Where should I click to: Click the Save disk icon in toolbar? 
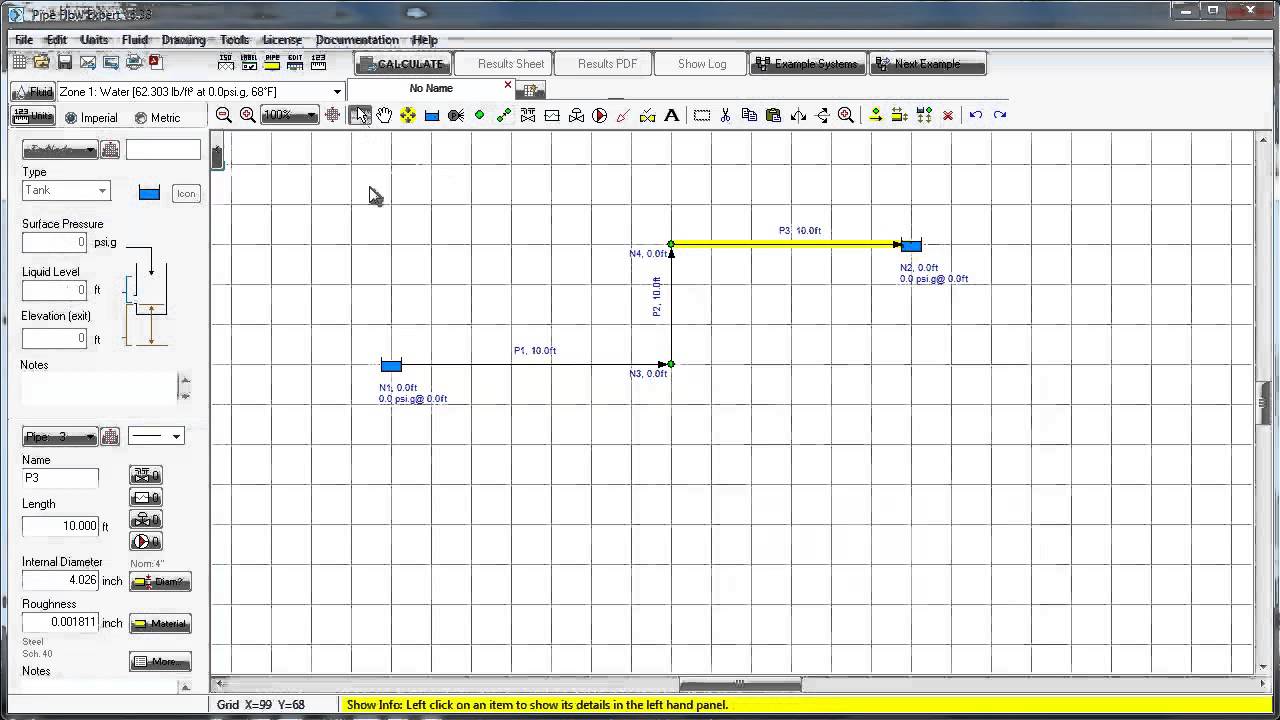(65, 62)
